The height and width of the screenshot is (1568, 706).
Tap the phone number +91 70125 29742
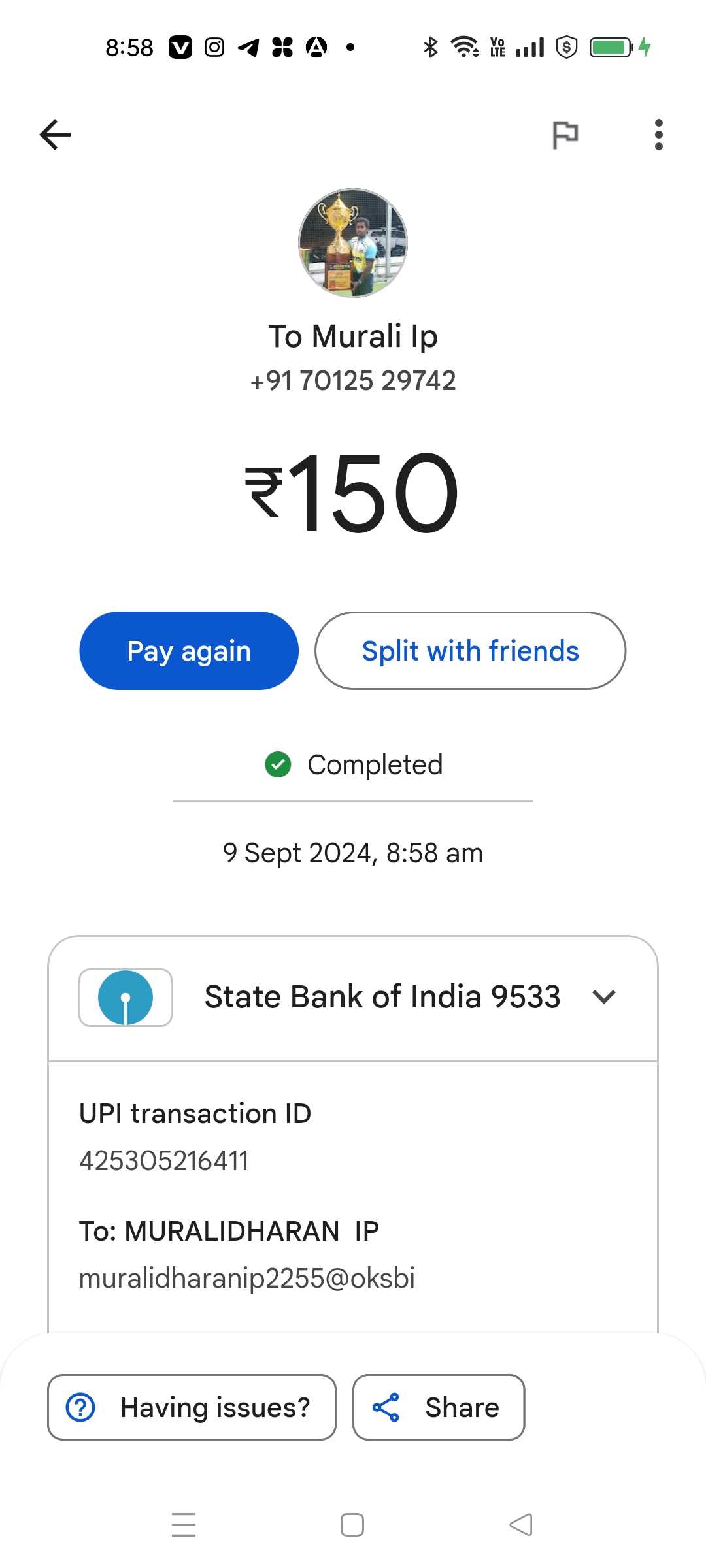point(353,381)
